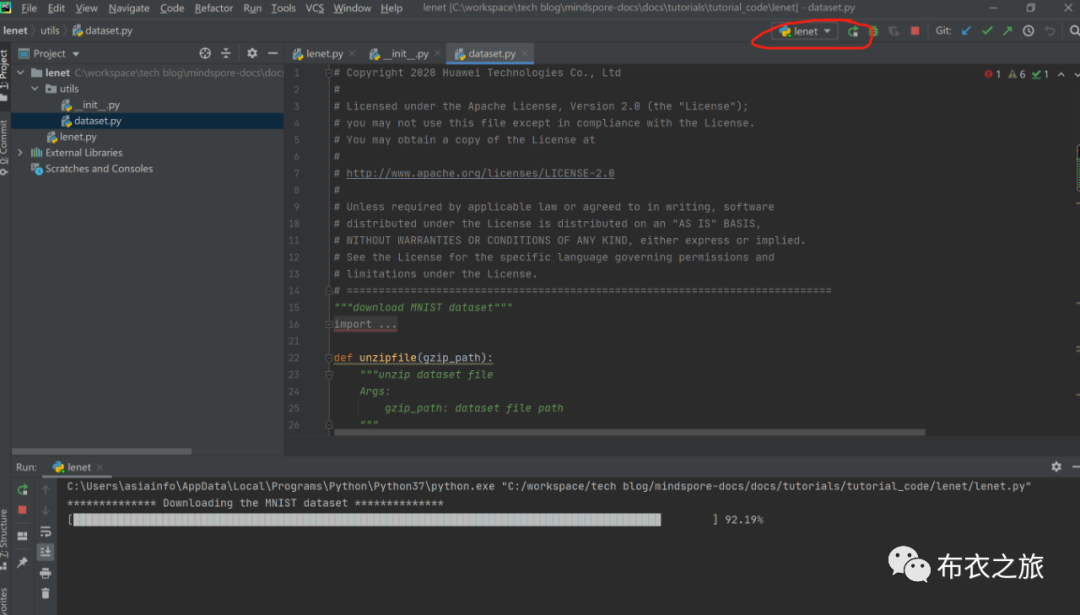Click Down the stack trace arrow
The image size is (1080, 615).
45,510
